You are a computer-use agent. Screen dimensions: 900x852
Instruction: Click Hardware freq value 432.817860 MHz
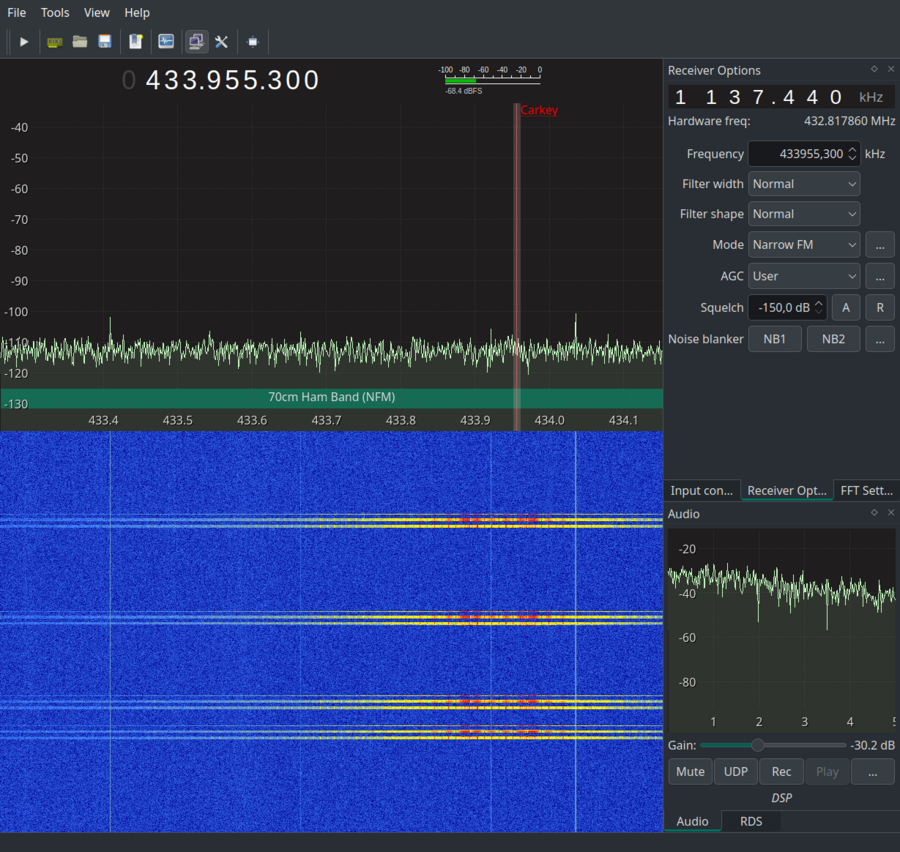(x=849, y=121)
